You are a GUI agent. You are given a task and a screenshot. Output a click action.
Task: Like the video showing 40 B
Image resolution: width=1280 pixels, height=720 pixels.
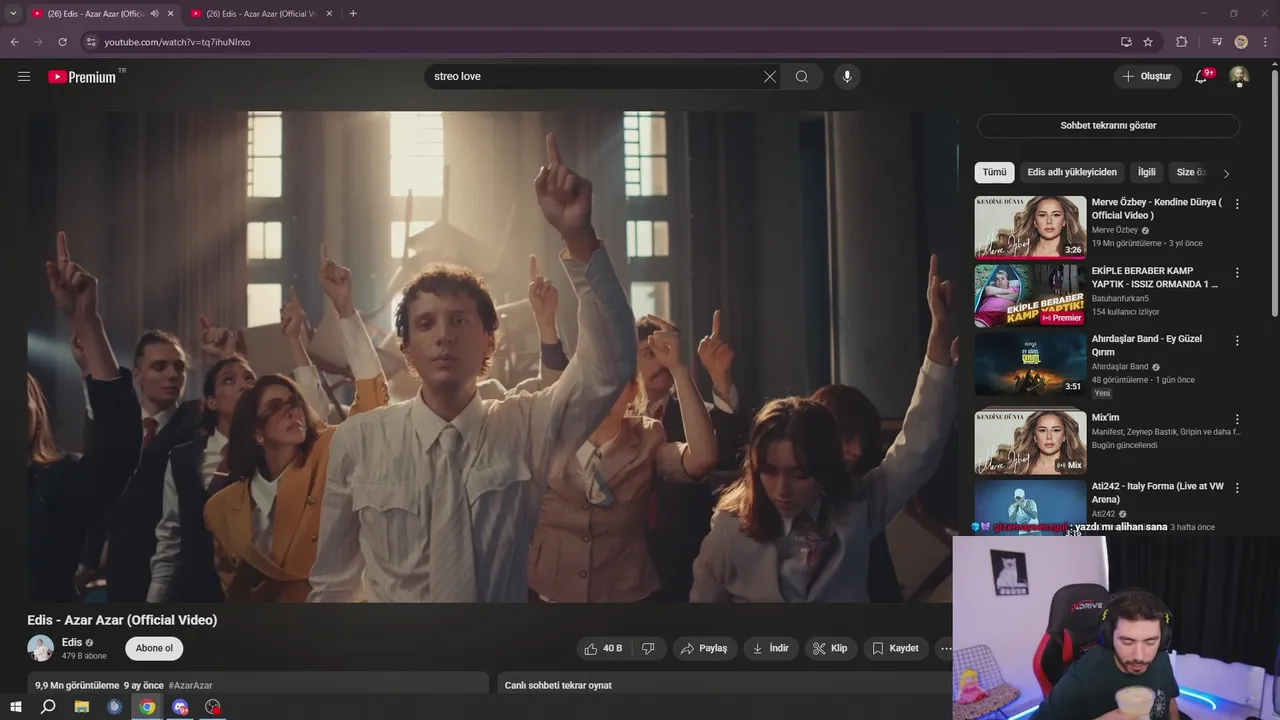click(x=603, y=648)
